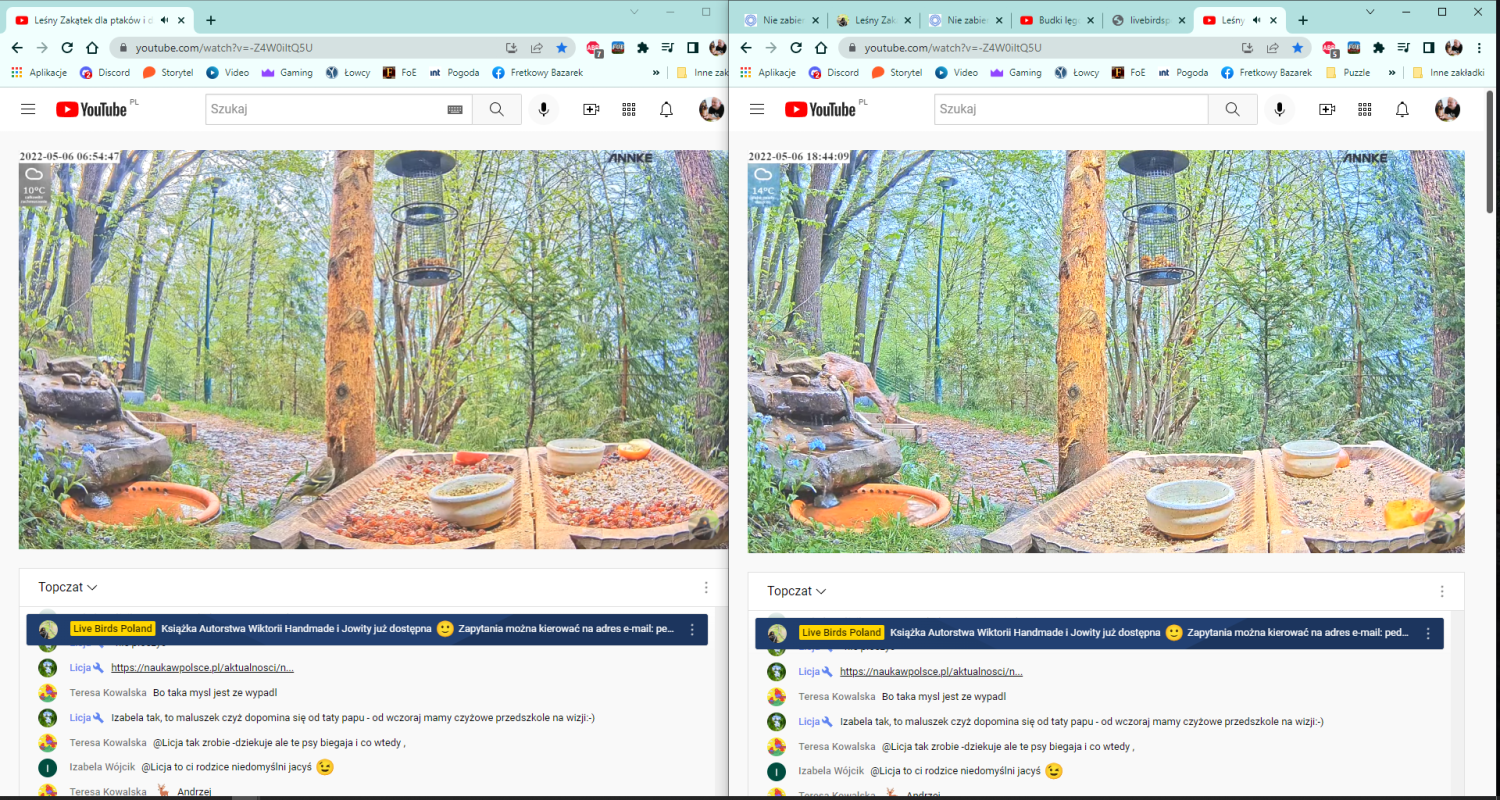Click the left live stream video player
The height and width of the screenshot is (800, 1500).
point(372,349)
